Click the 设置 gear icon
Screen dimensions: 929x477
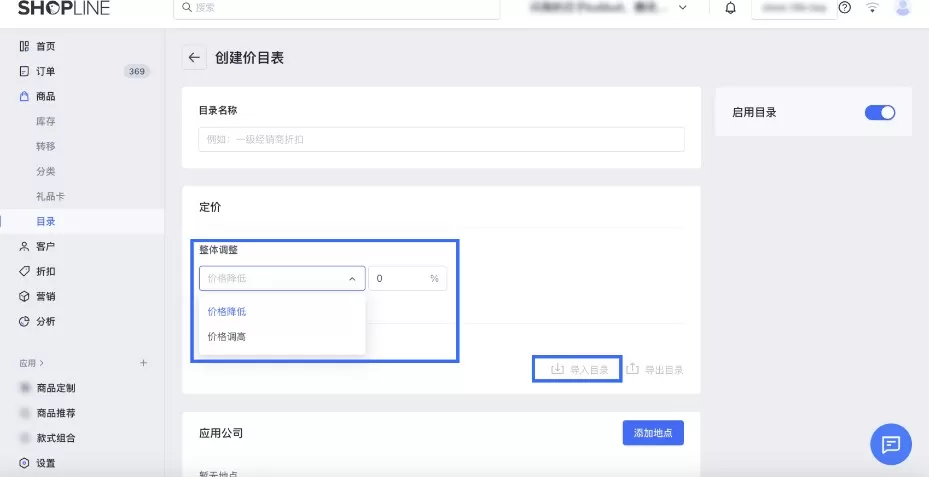pyautogui.click(x=24, y=463)
